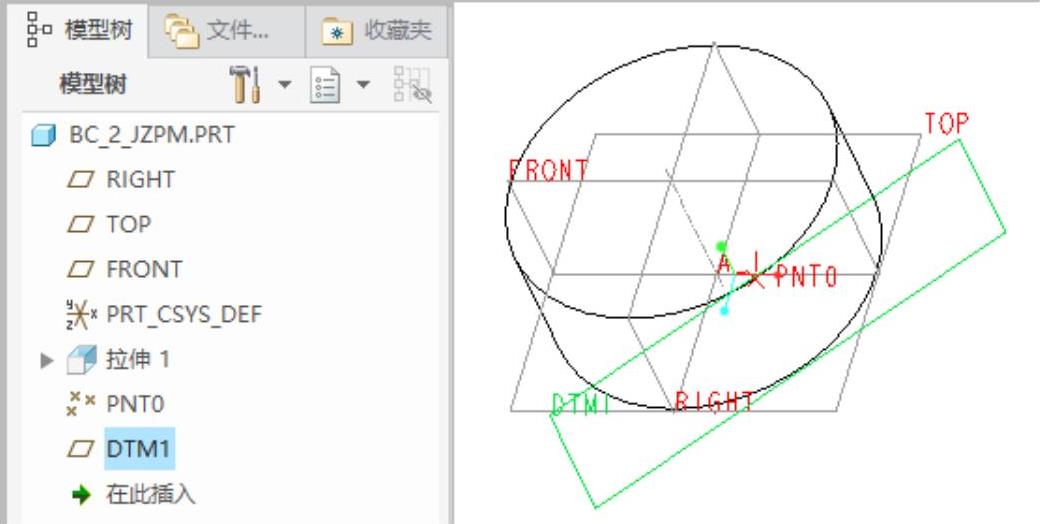Select PRT_CSYS_DEF coordinate system
Screen dimensions: 1040x524
tap(184, 314)
